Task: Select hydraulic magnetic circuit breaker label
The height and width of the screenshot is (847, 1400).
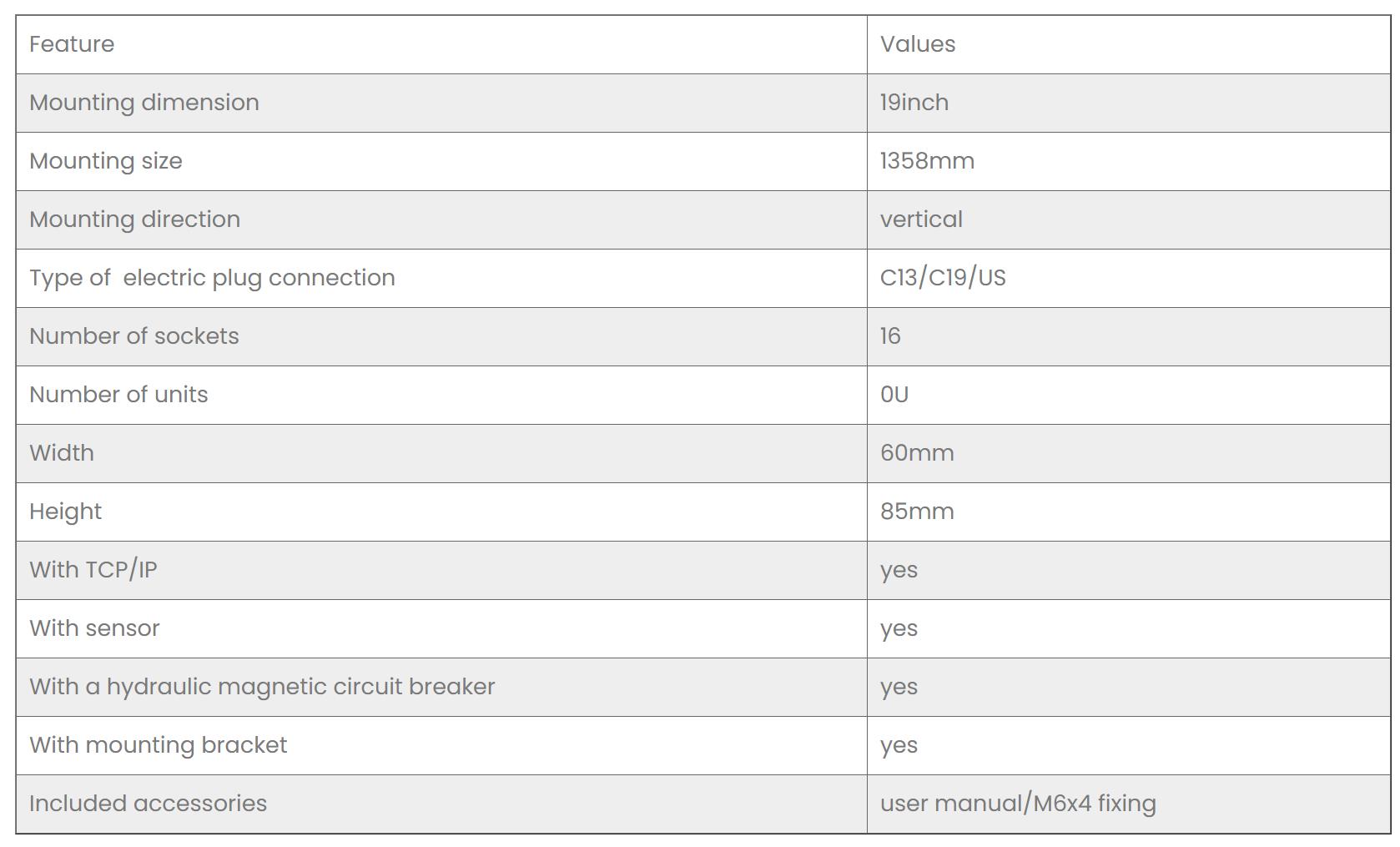Action: tap(262, 687)
